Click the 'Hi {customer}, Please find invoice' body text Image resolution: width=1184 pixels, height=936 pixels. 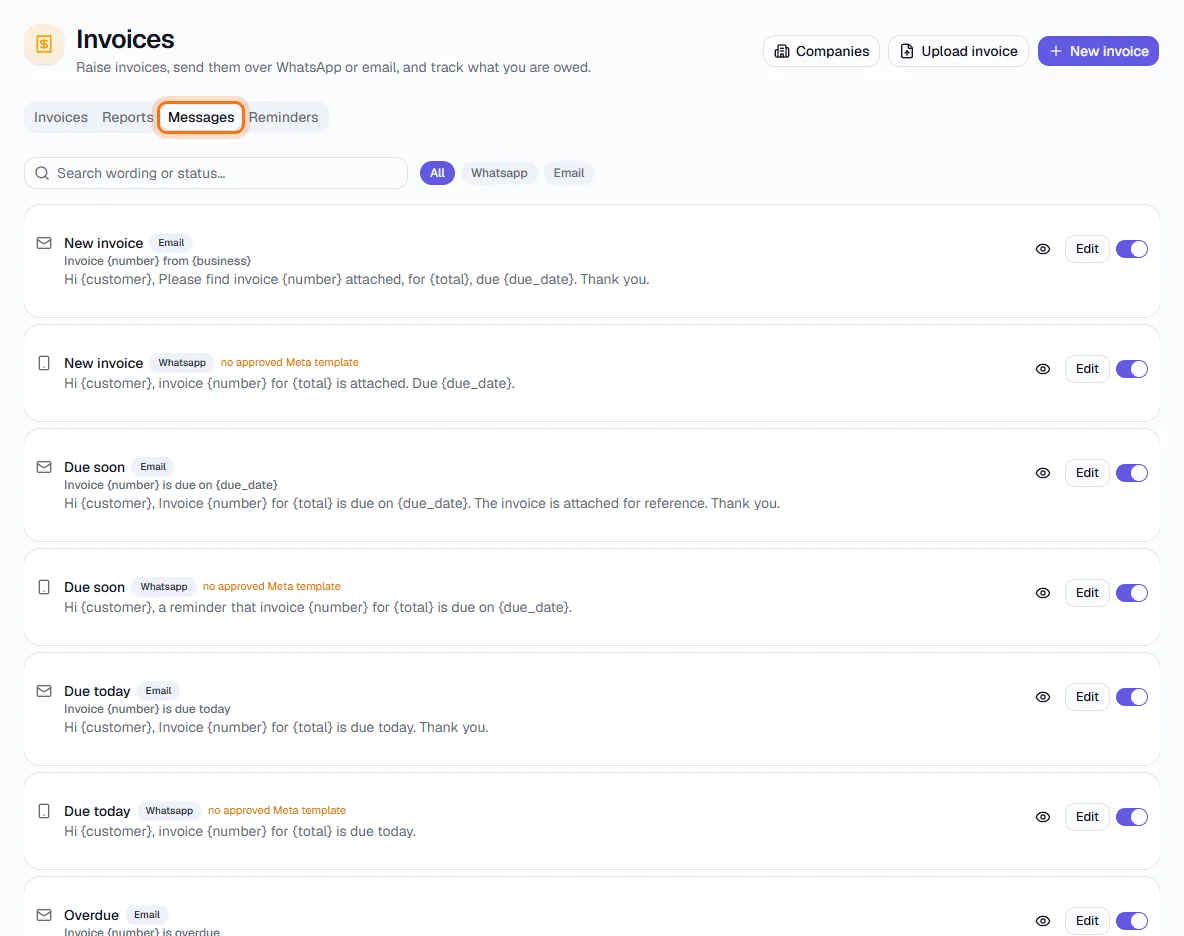[x=356, y=279]
